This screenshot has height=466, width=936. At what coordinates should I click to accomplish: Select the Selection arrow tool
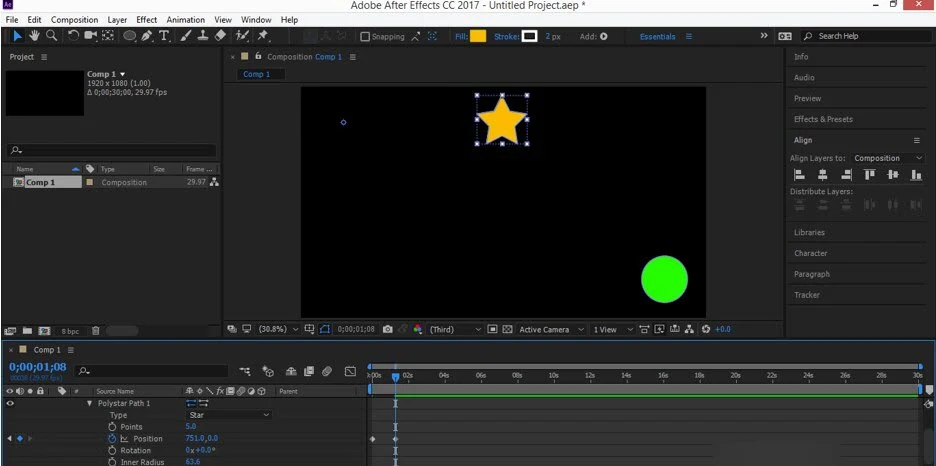(x=17, y=36)
